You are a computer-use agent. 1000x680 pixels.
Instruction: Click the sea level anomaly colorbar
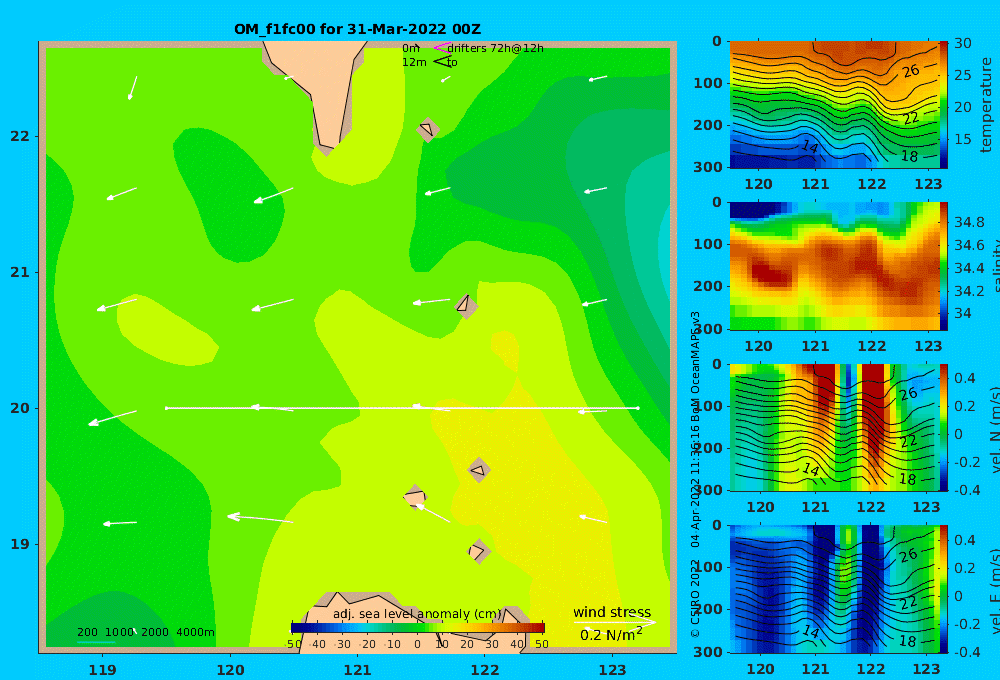click(418, 628)
